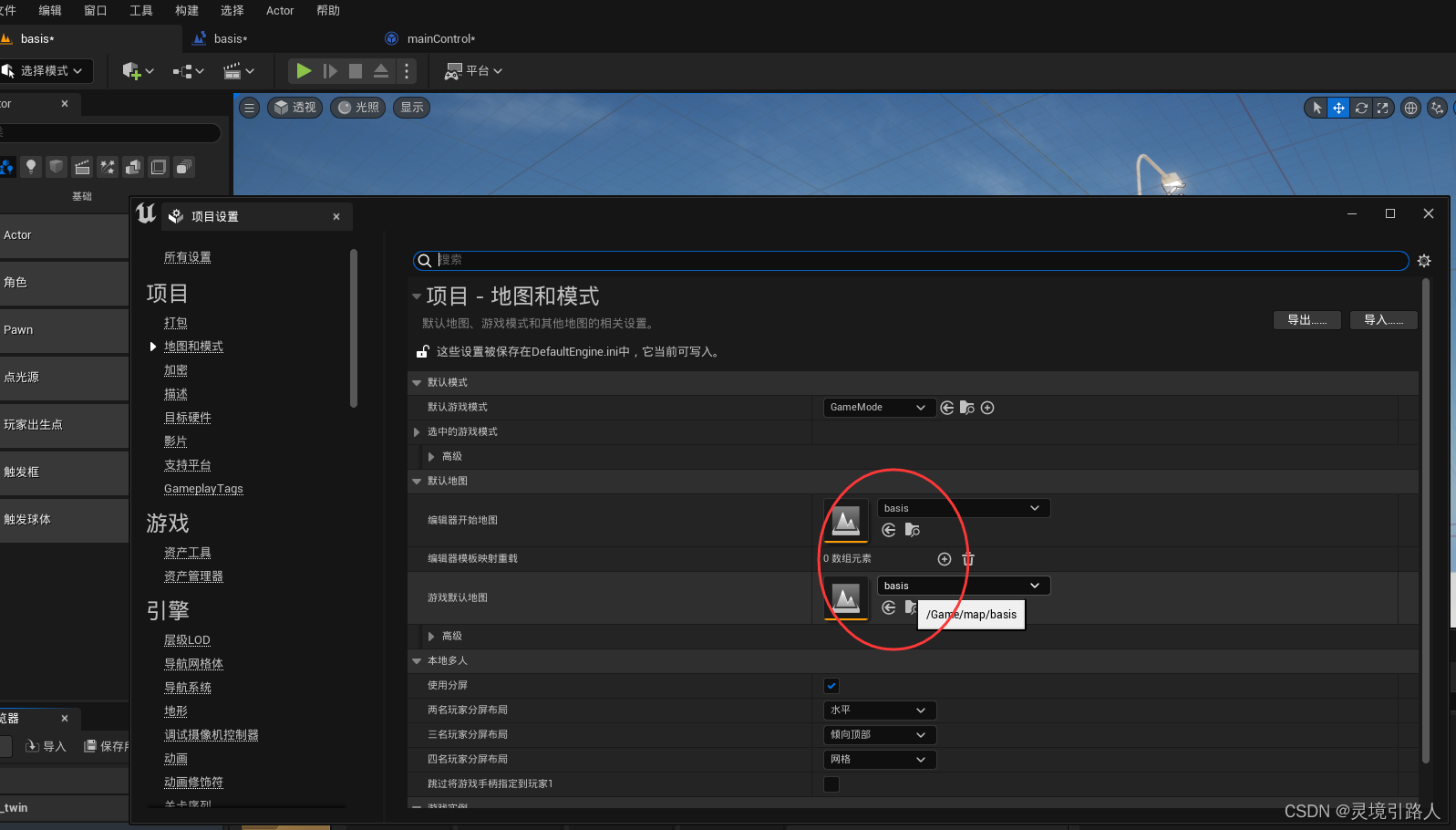Open 三名玩家分屏布局 倾向顶部 dropdown

tap(880, 735)
